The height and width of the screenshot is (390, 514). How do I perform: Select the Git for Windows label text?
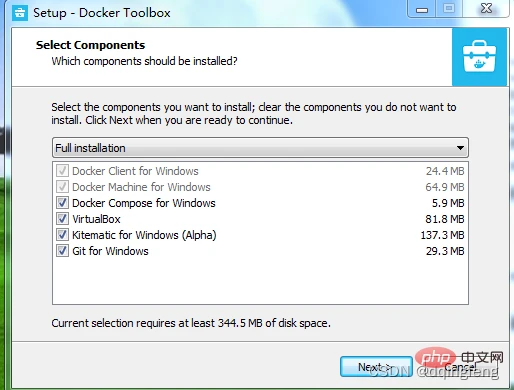click(x=110, y=251)
